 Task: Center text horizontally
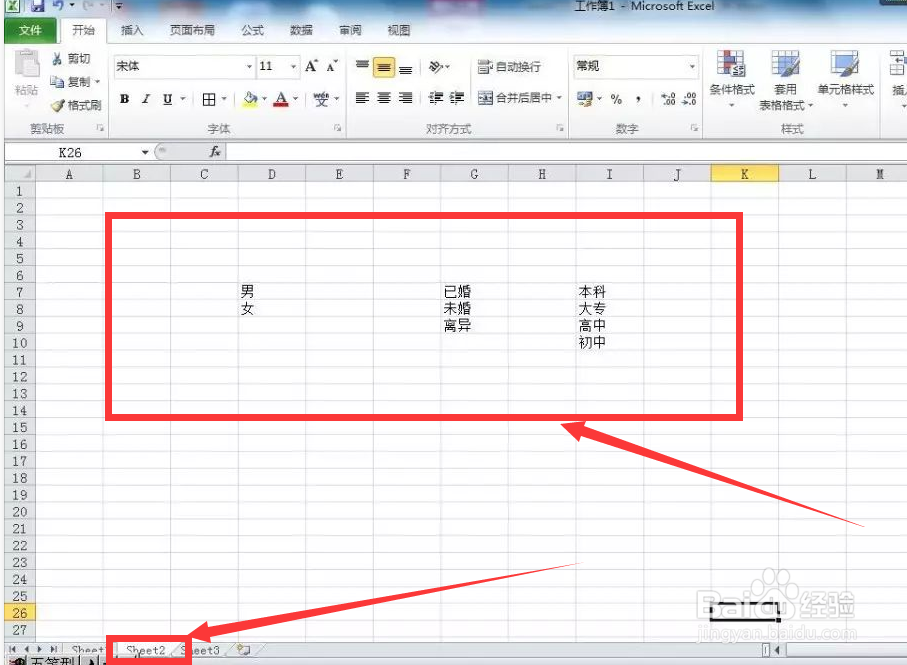tap(384, 98)
